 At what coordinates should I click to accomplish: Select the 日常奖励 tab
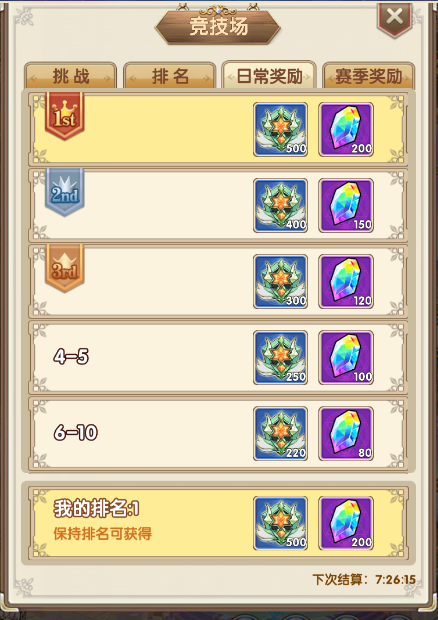click(x=269, y=75)
